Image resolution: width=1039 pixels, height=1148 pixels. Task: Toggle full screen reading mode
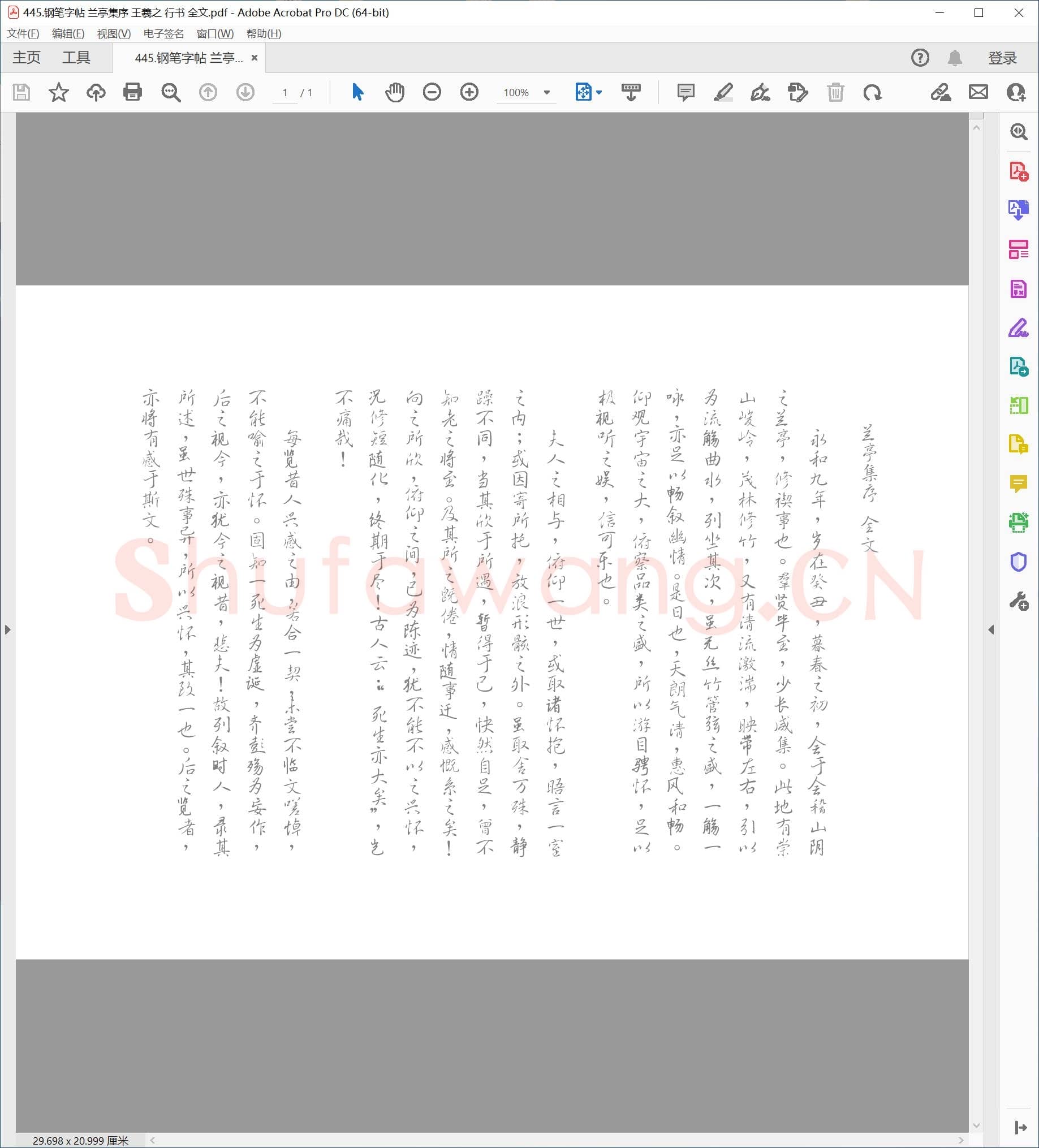pos(631,92)
